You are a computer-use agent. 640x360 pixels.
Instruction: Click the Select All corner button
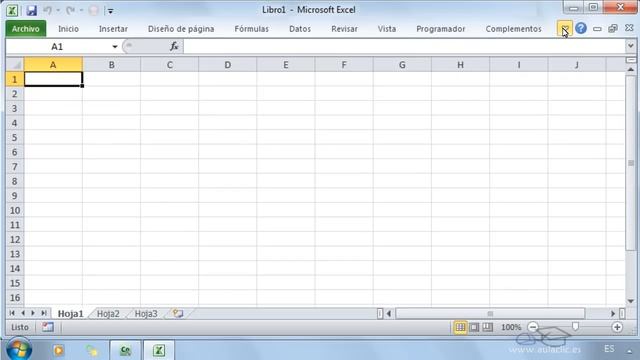(x=15, y=64)
